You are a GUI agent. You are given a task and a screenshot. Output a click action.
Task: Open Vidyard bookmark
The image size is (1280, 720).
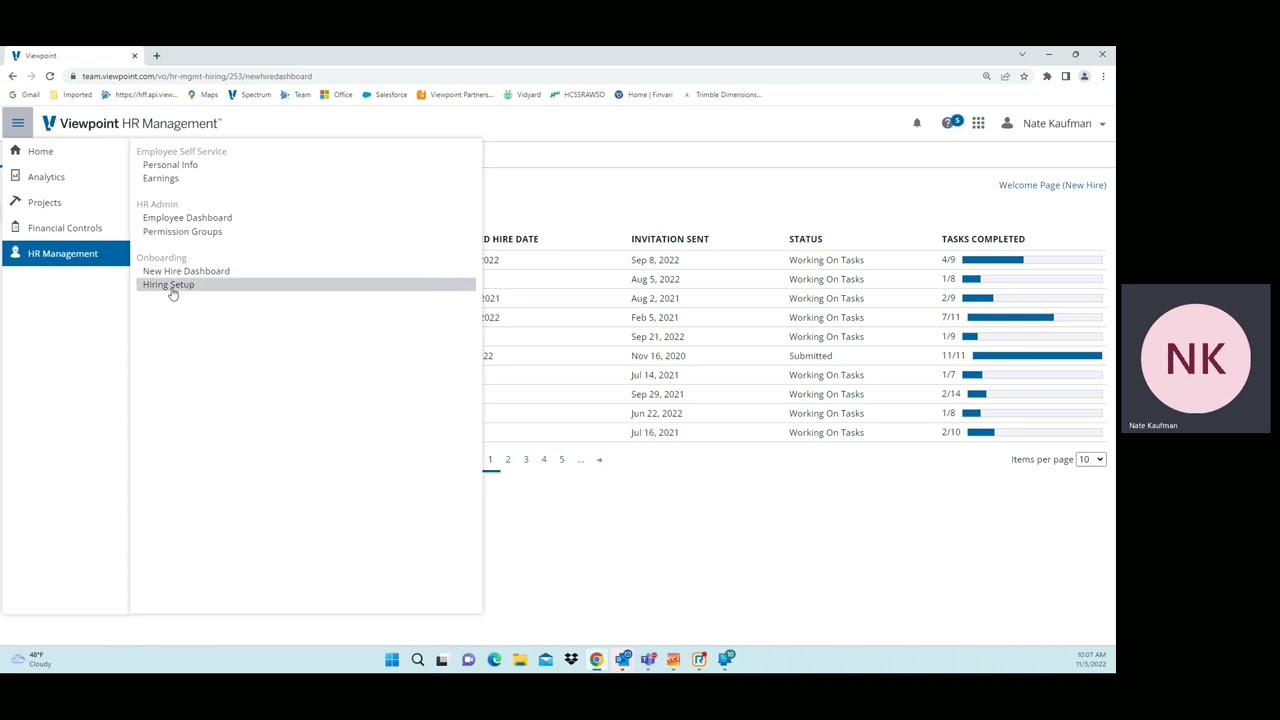[522, 95]
